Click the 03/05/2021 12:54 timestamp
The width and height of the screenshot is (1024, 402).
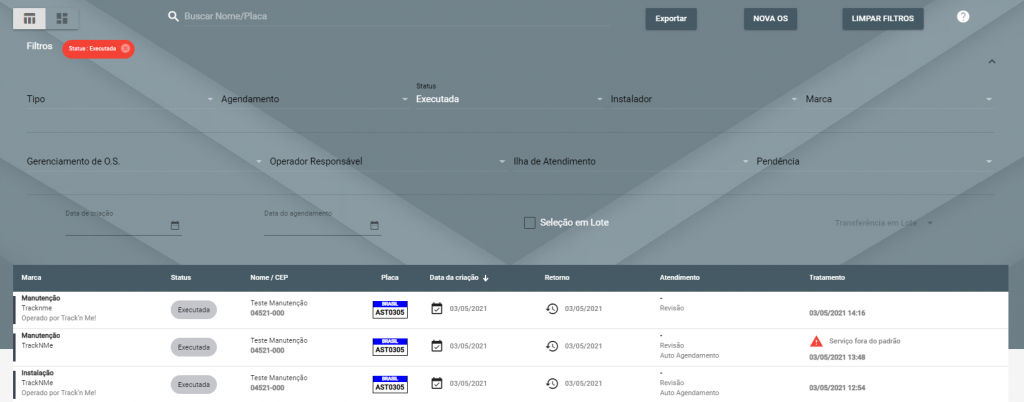click(x=837, y=388)
